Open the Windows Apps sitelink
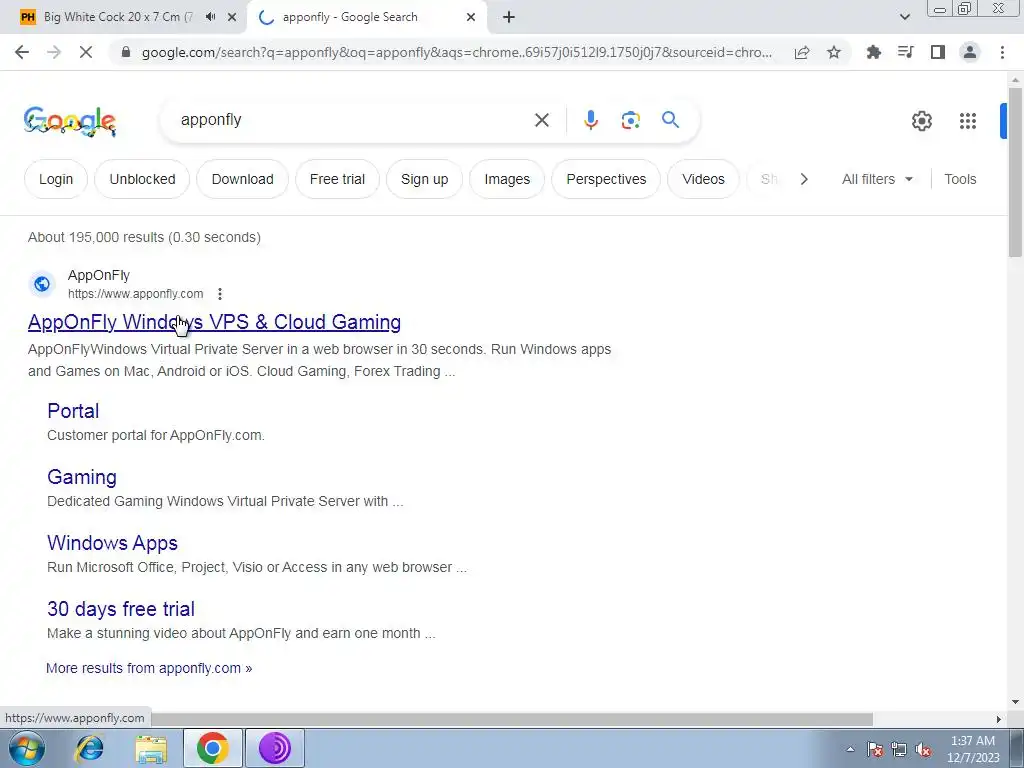The width and height of the screenshot is (1024, 768). [112, 543]
